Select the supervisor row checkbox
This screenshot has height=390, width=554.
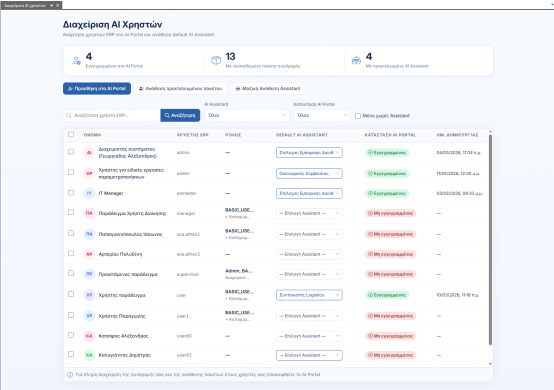71,273
